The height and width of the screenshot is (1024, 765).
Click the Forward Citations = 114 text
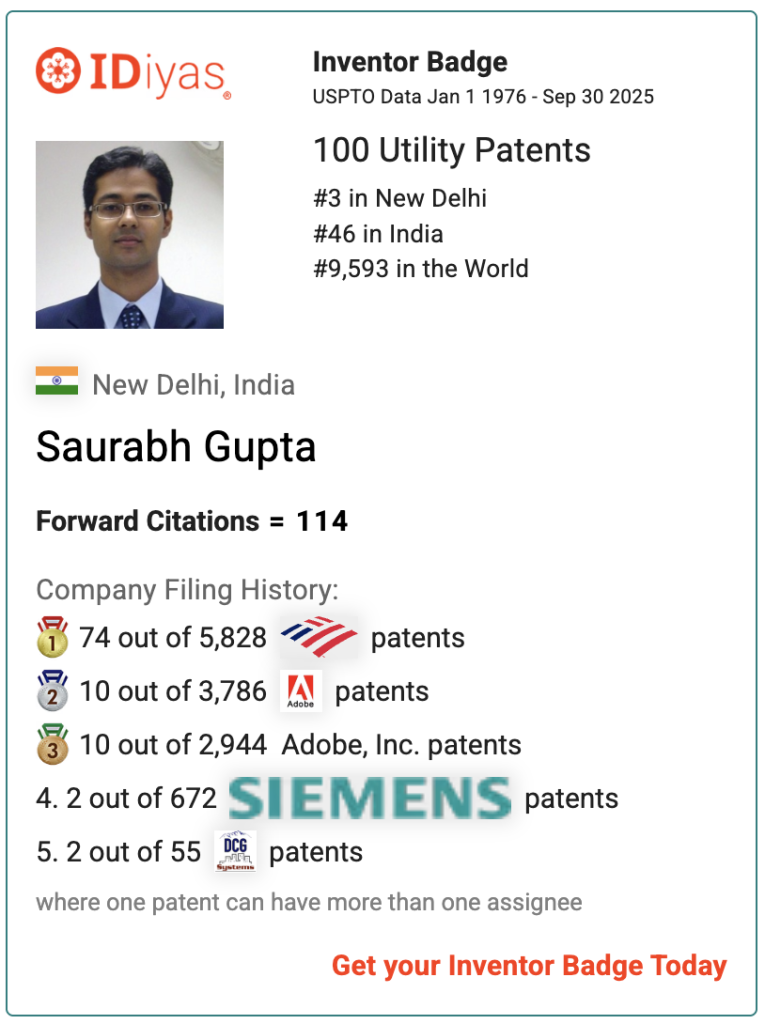click(192, 521)
